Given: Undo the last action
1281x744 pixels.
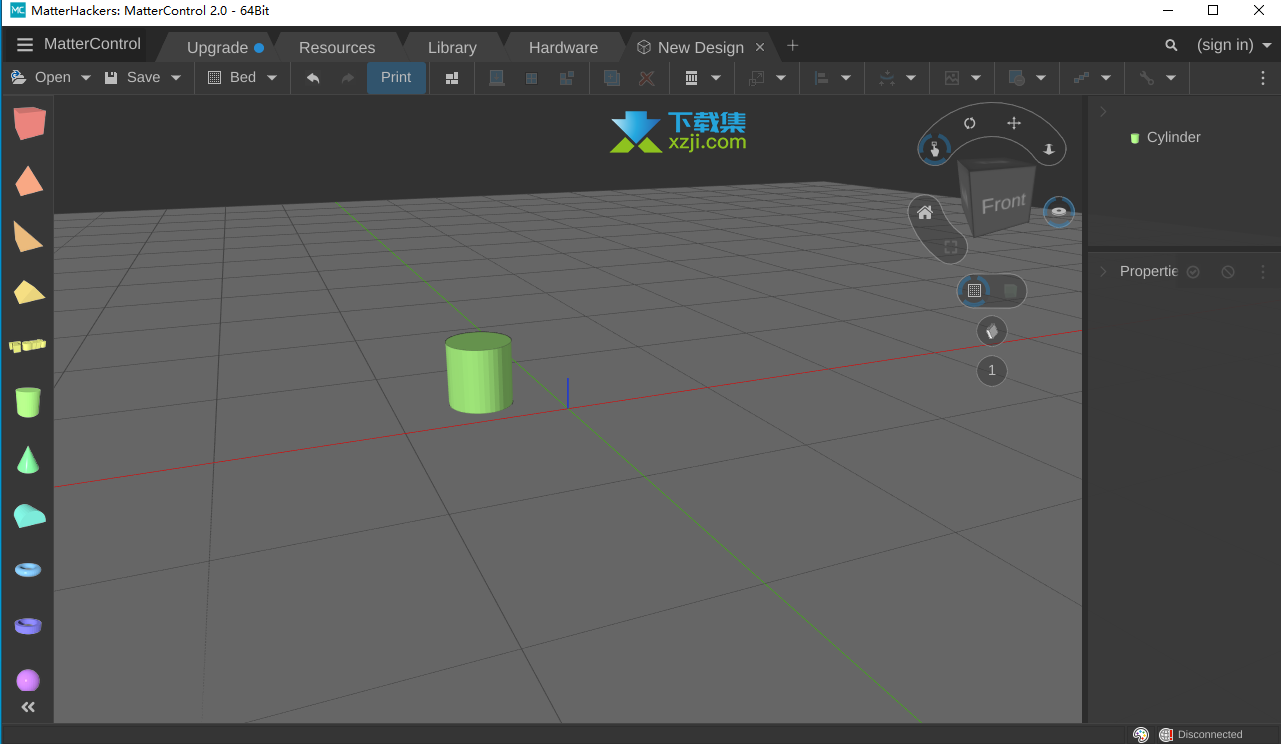Looking at the screenshot, I should click(313, 77).
